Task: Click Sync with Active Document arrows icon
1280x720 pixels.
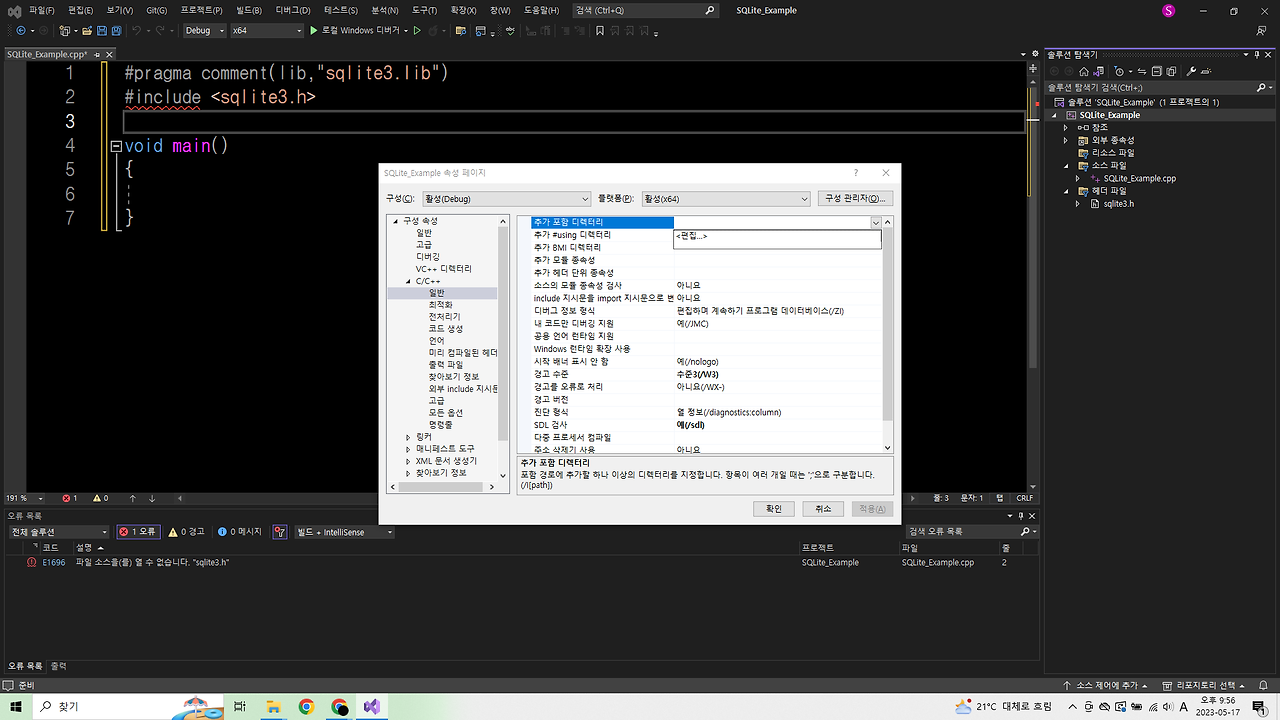Action: (x=1143, y=72)
